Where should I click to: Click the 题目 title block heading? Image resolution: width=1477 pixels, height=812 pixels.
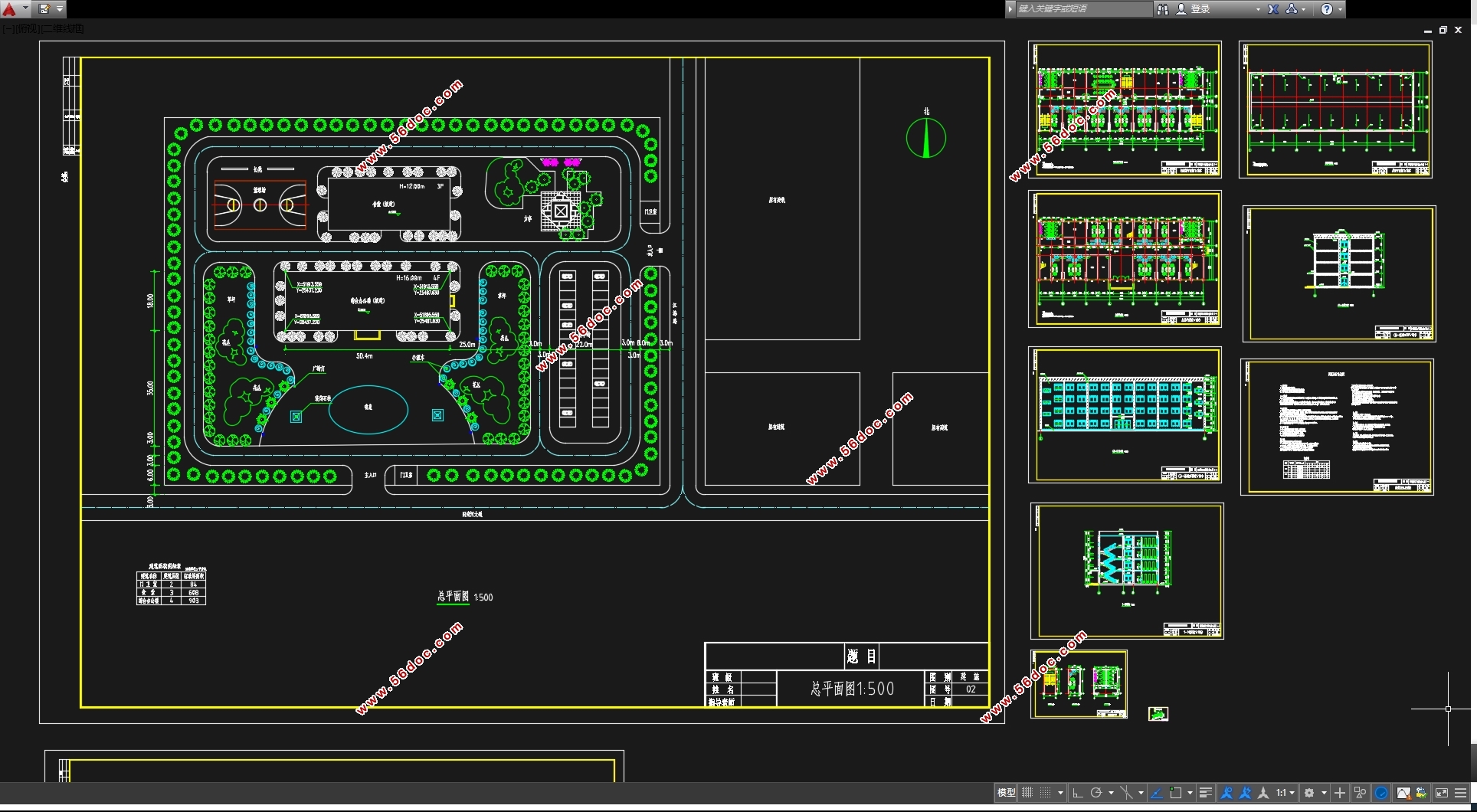(x=863, y=656)
